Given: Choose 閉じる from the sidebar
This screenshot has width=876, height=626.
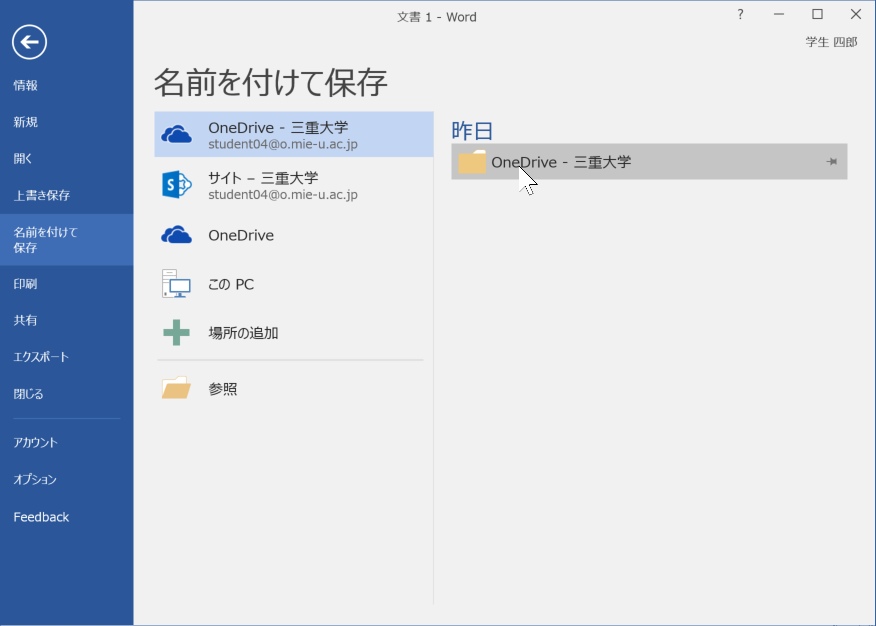Looking at the screenshot, I should [28, 394].
